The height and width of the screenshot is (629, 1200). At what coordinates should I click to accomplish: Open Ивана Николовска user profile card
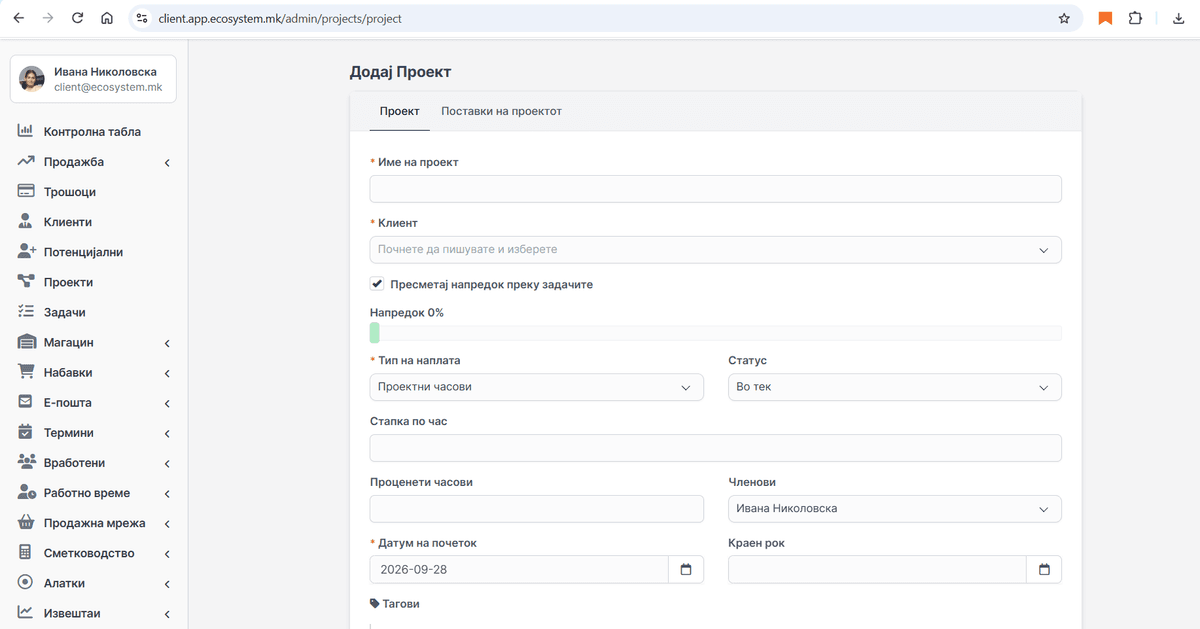pyautogui.click(x=93, y=79)
